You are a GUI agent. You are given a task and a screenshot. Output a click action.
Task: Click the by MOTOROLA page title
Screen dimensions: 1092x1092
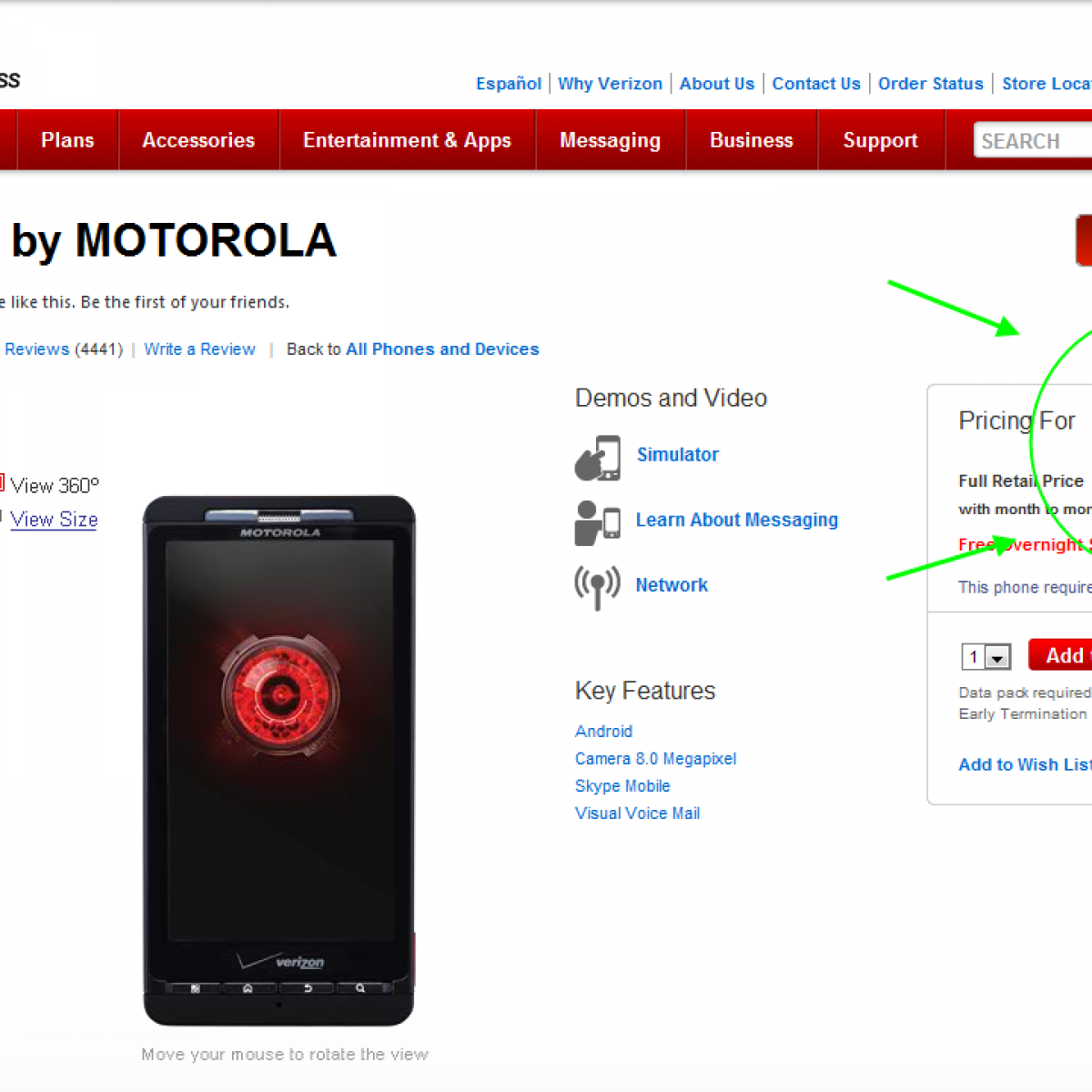pos(174,241)
